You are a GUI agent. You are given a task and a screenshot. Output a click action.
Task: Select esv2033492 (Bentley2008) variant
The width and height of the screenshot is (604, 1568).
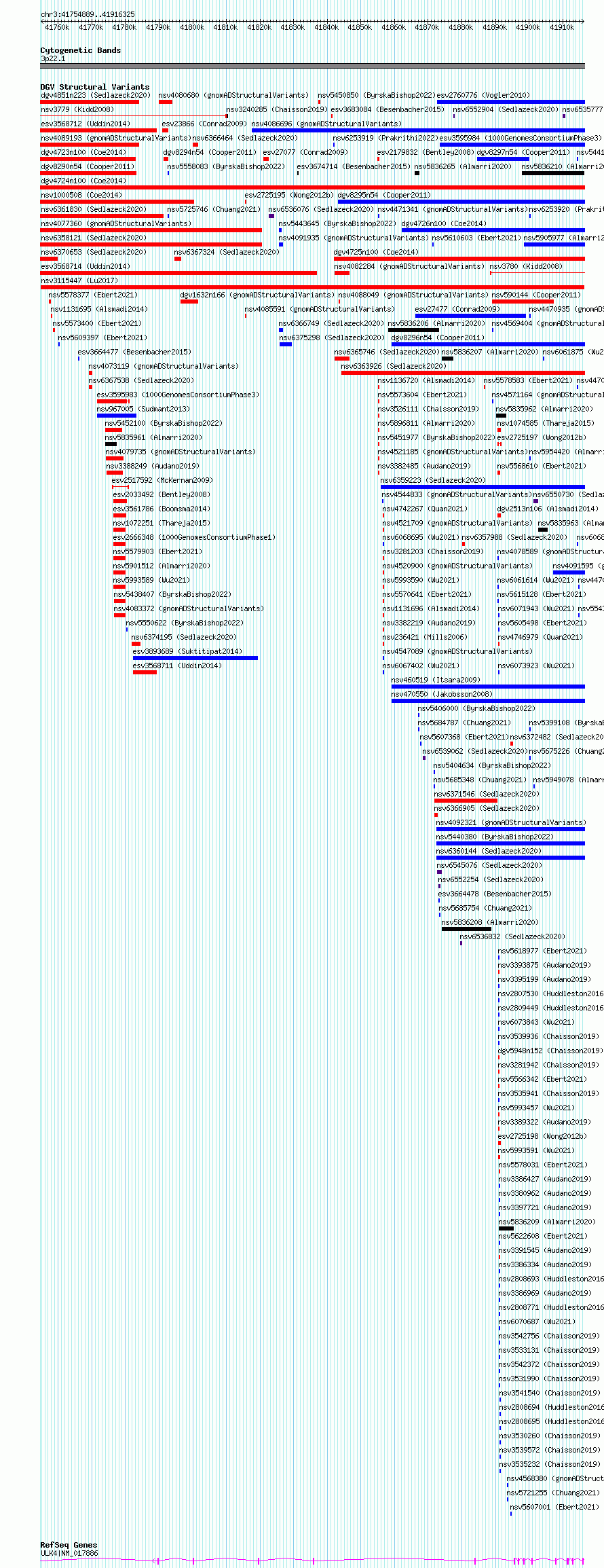(162, 494)
